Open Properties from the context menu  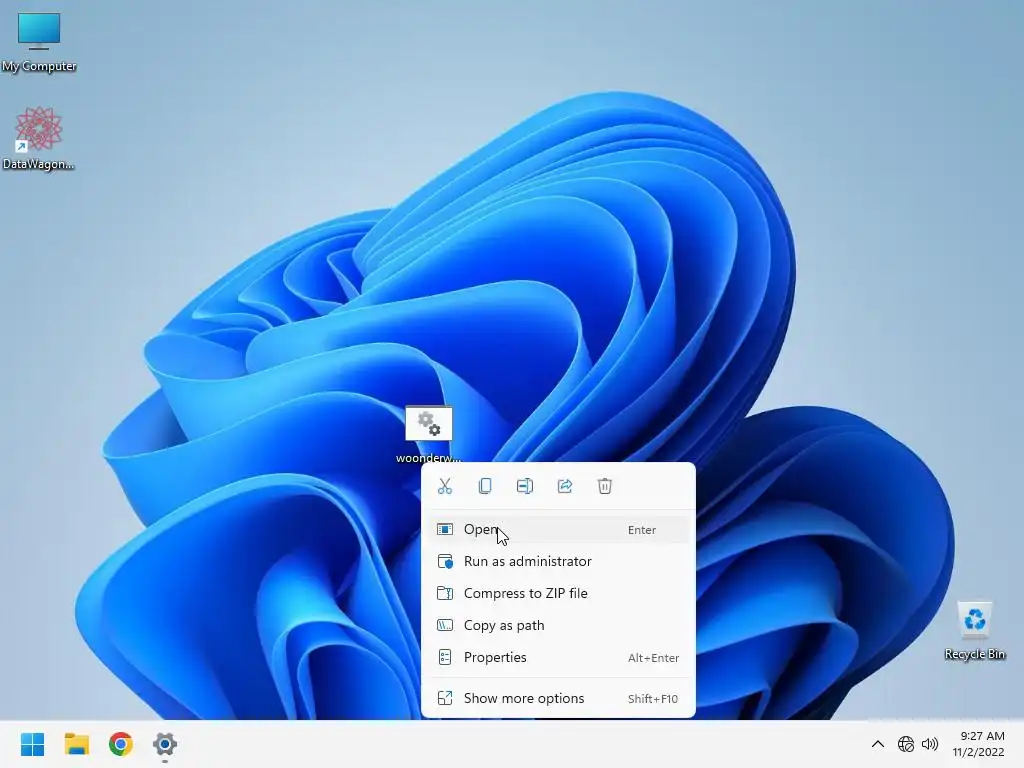pyautogui.click(x=558, y=658)
